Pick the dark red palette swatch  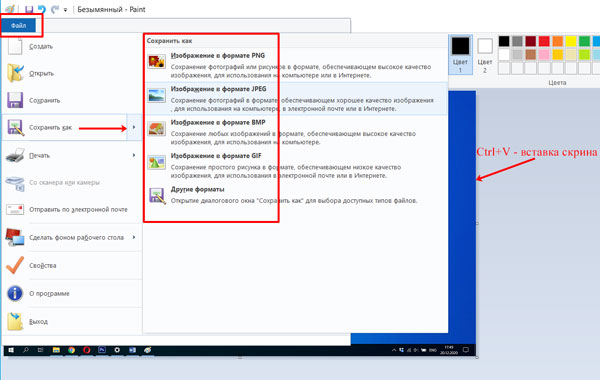click(x=531, y=41)
